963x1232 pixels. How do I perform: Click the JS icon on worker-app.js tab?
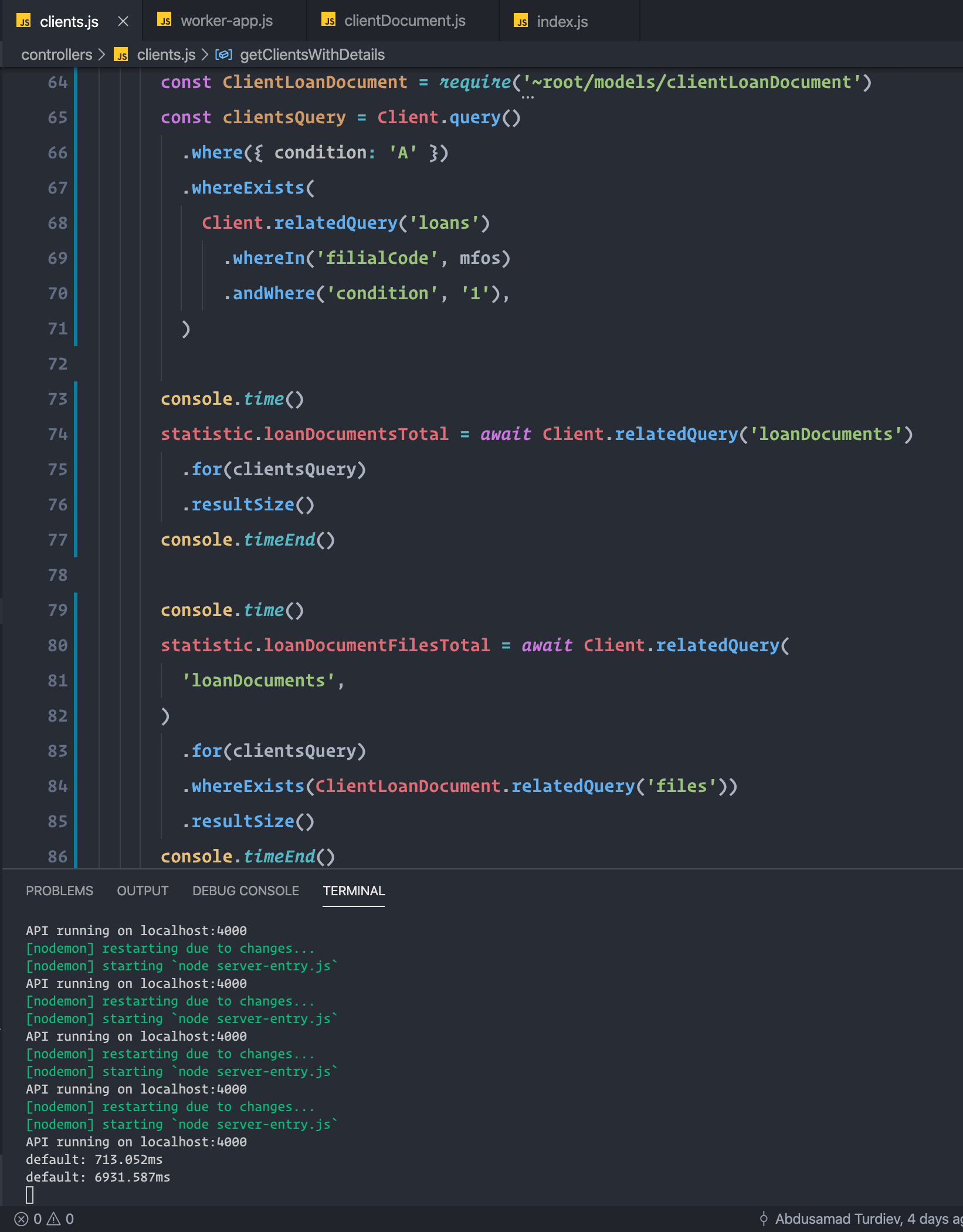coord(165,21)
